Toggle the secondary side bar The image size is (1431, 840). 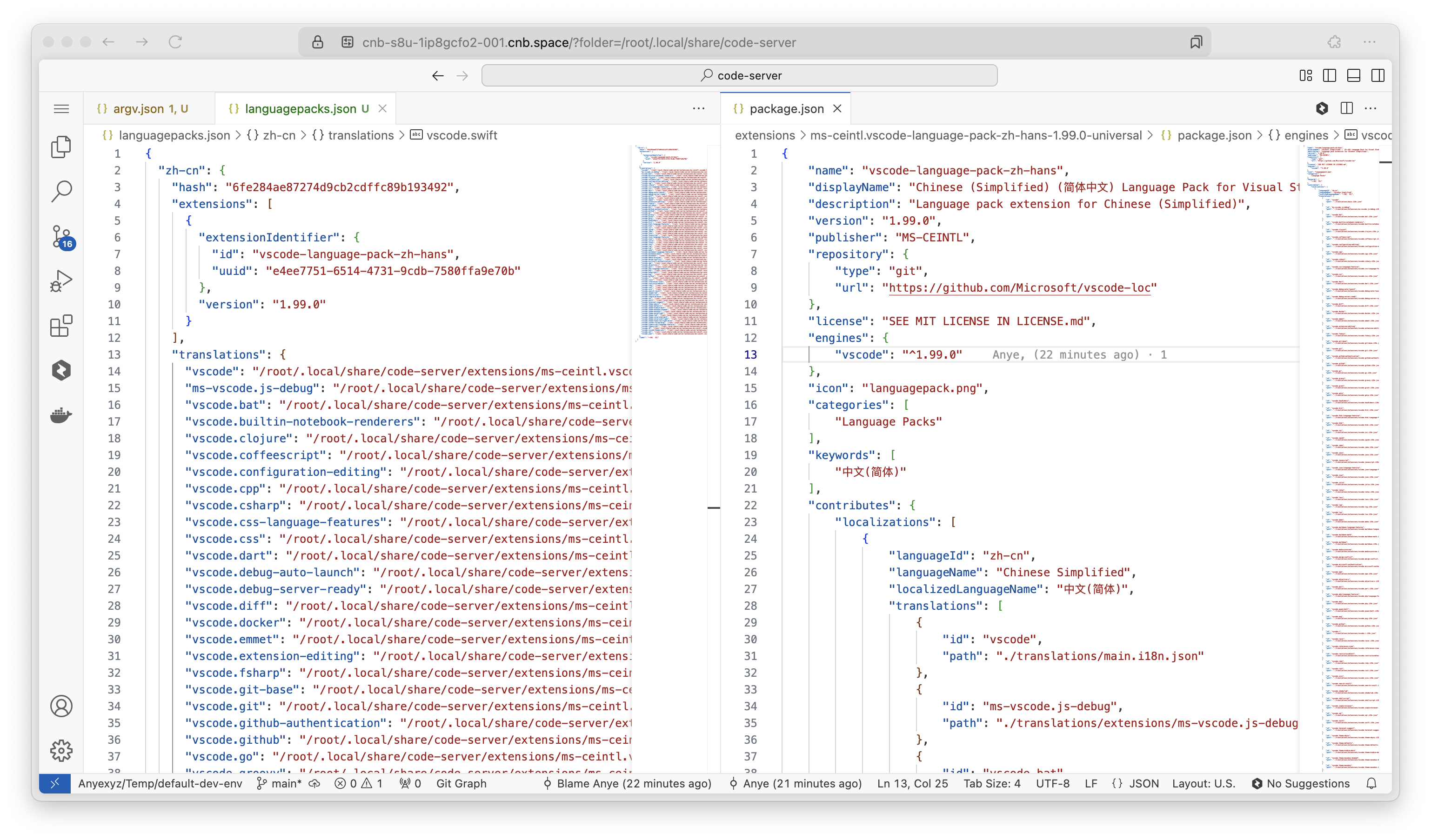pyautogui.click(x=1378, y=75)
